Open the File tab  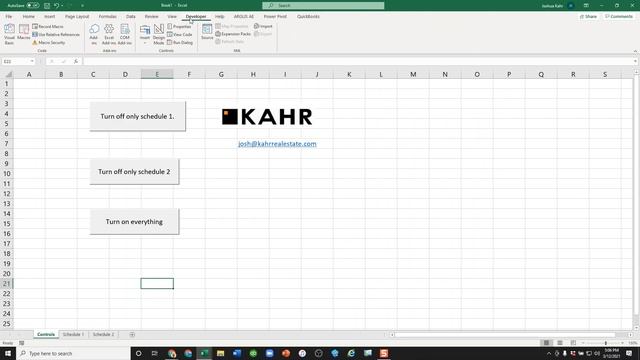pos(9,16)
